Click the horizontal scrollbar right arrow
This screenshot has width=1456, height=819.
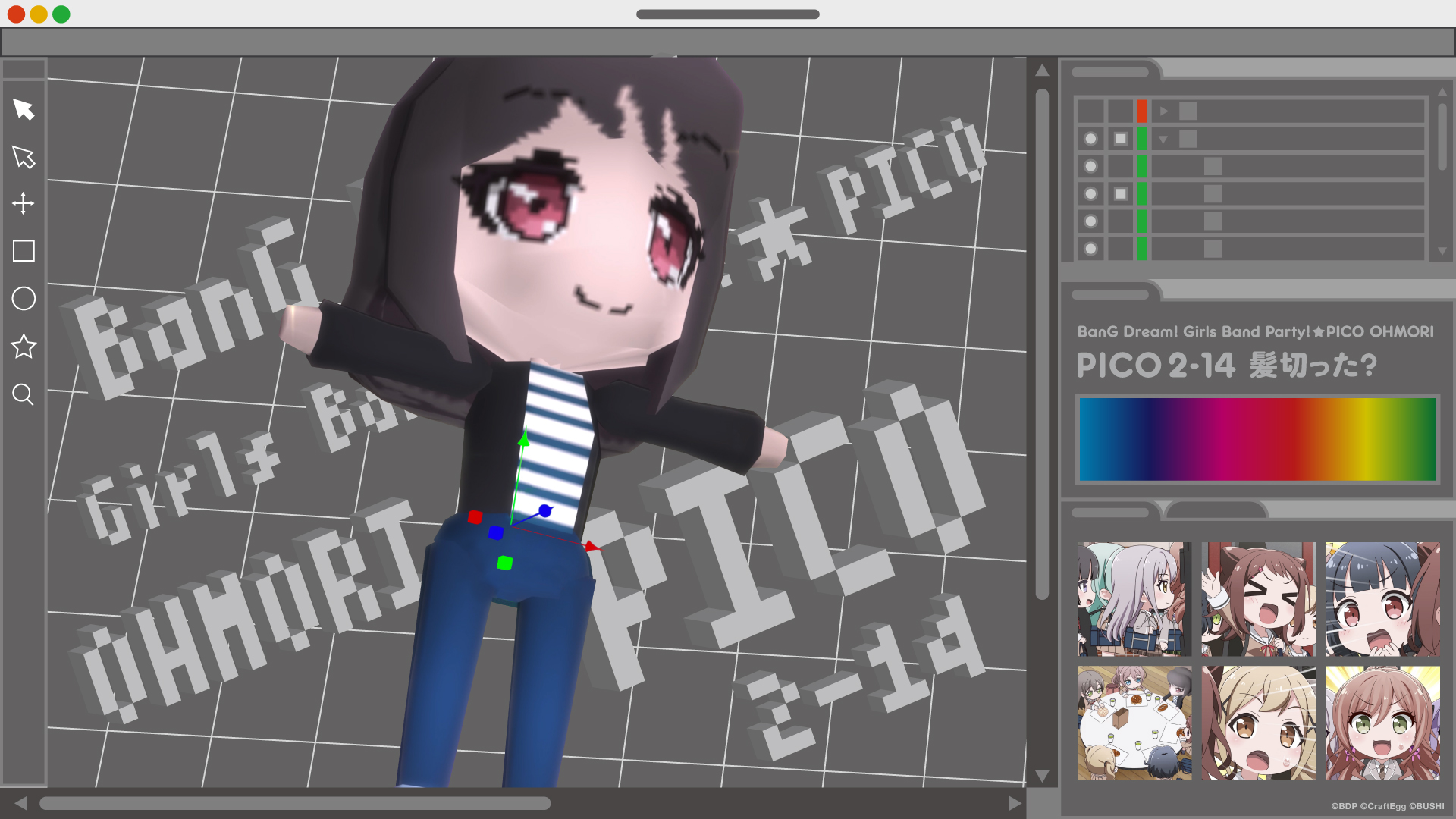coord(1015,803)
